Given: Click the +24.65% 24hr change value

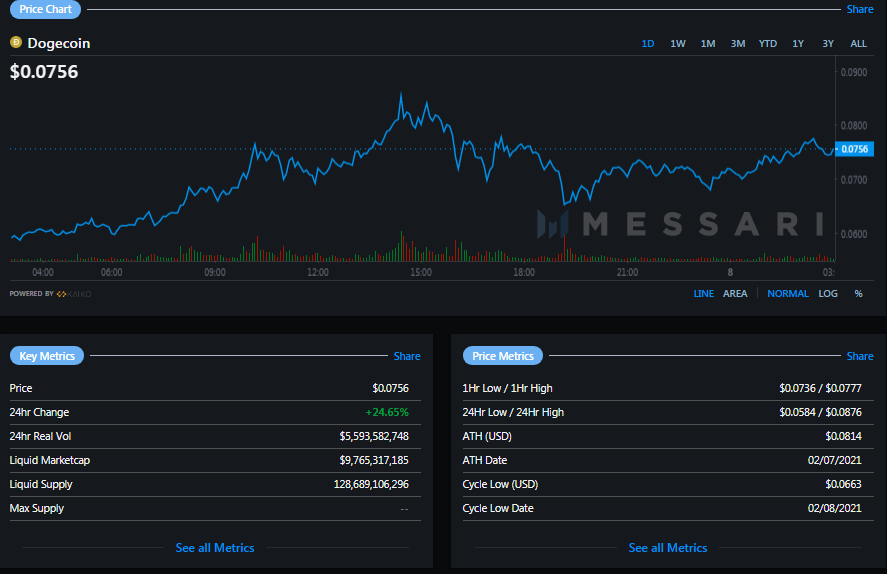Looking at the screenshot, I should pos(387,412).
